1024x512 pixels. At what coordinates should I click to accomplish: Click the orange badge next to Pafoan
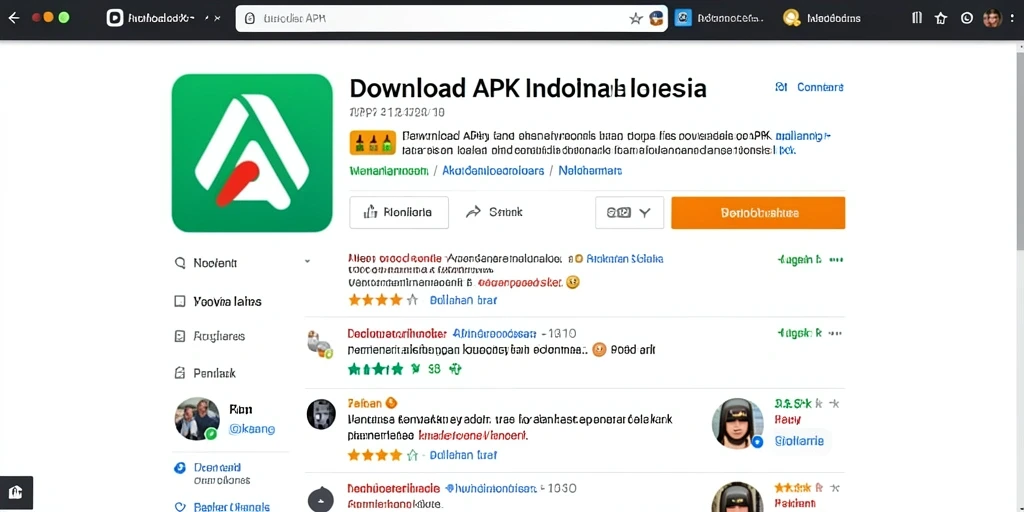pos(391,403)
